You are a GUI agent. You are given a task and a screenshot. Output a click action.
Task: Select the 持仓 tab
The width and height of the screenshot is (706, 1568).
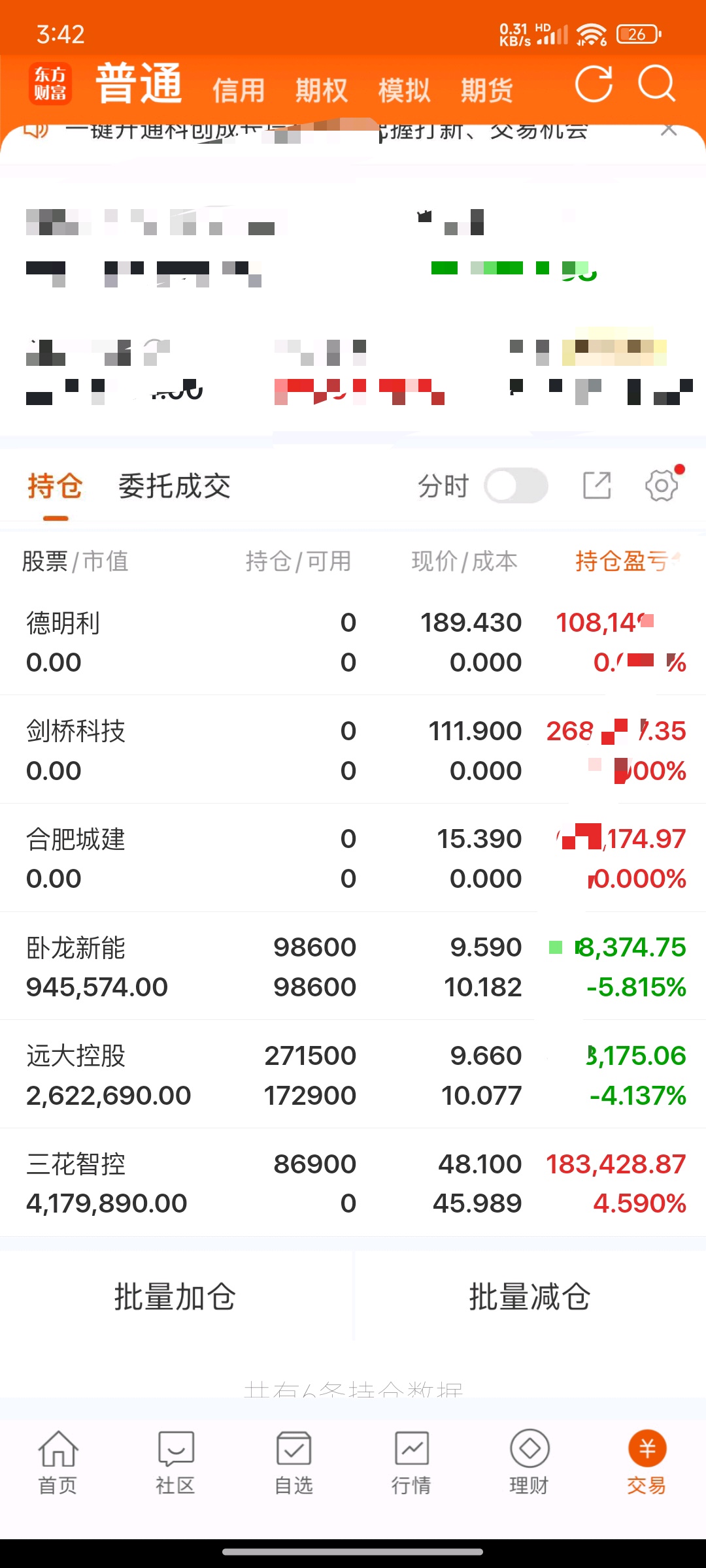click(x=55, y=487)
